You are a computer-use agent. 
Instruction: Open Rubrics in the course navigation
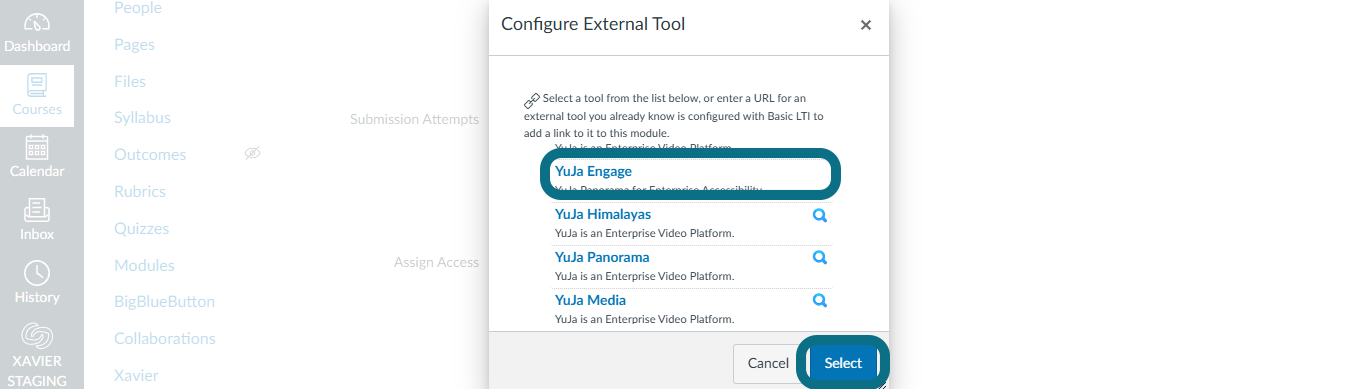(139, 191)
